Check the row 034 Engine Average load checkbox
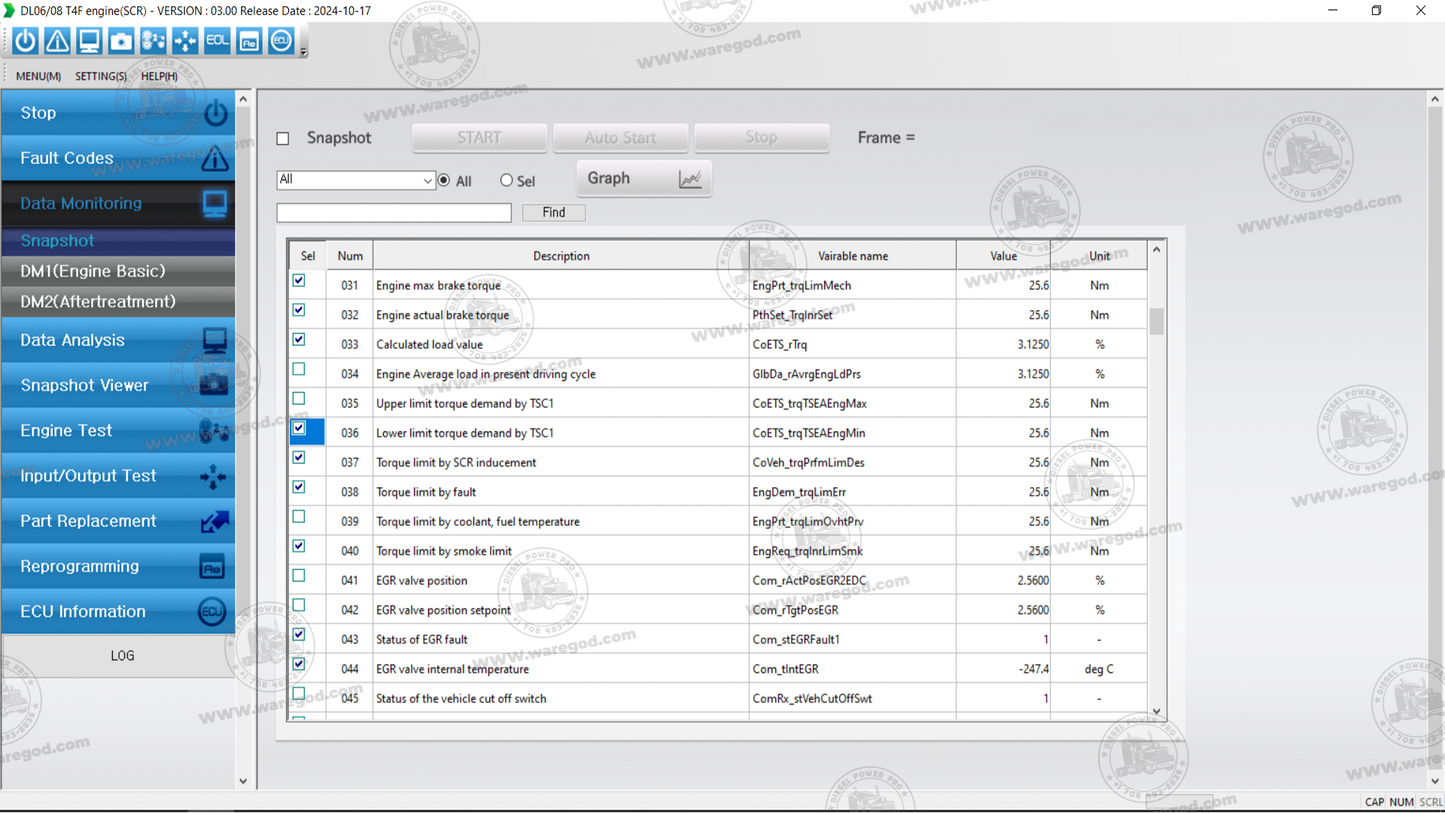 click(x=299, y=370)
